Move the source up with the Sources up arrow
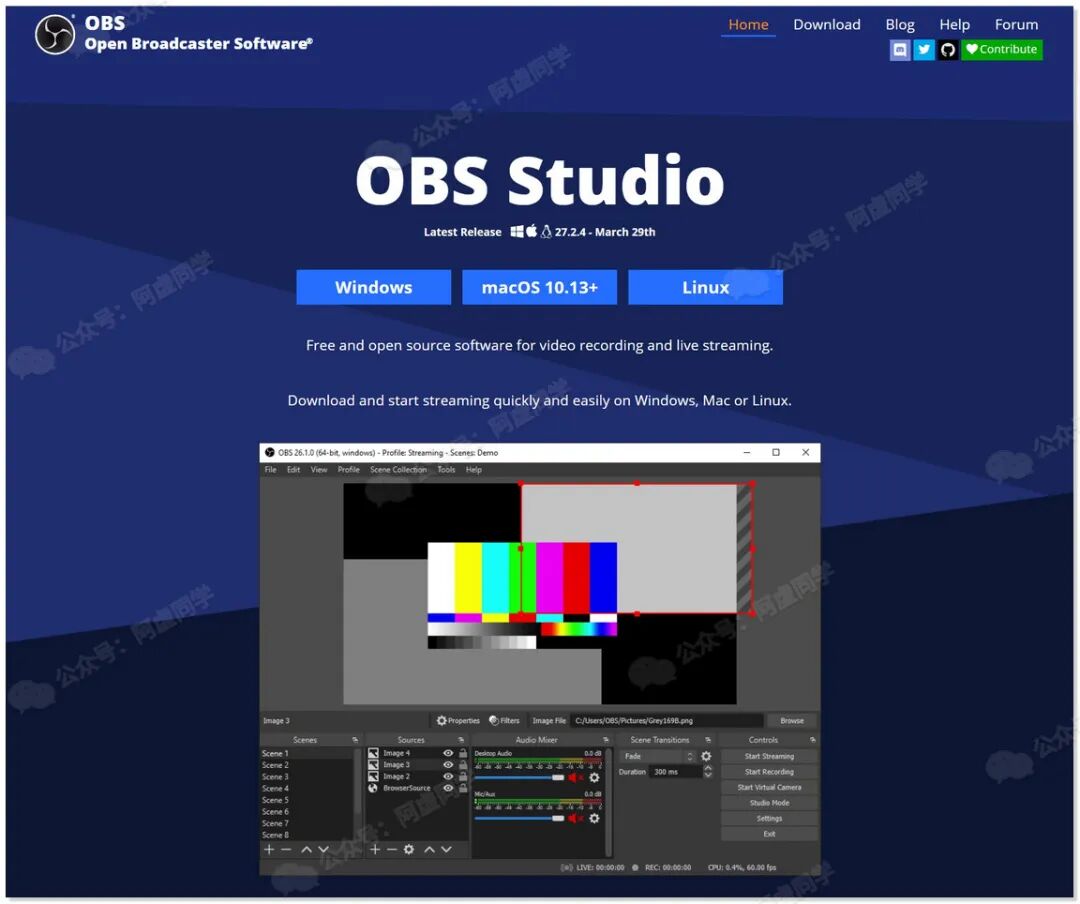Viewport: 1080px width, 904px height. [429, 850]
